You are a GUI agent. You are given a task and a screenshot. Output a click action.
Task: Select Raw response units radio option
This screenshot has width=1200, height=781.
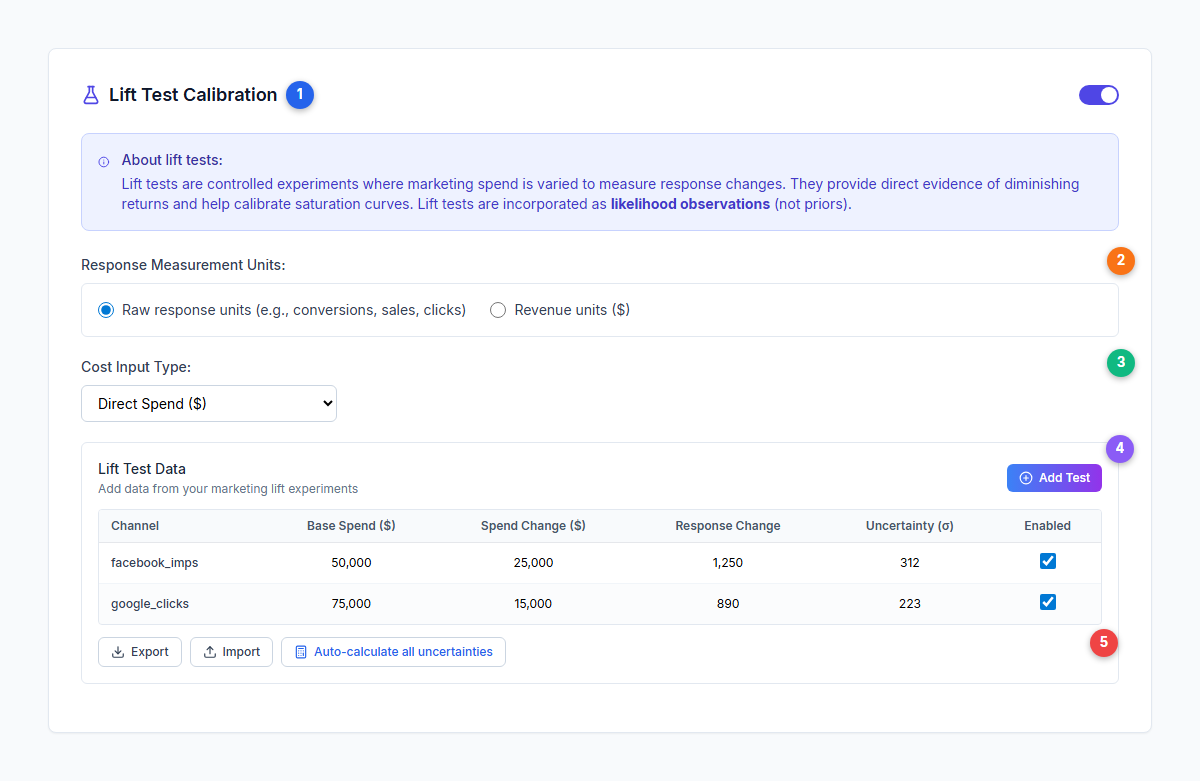coord(106,310)
